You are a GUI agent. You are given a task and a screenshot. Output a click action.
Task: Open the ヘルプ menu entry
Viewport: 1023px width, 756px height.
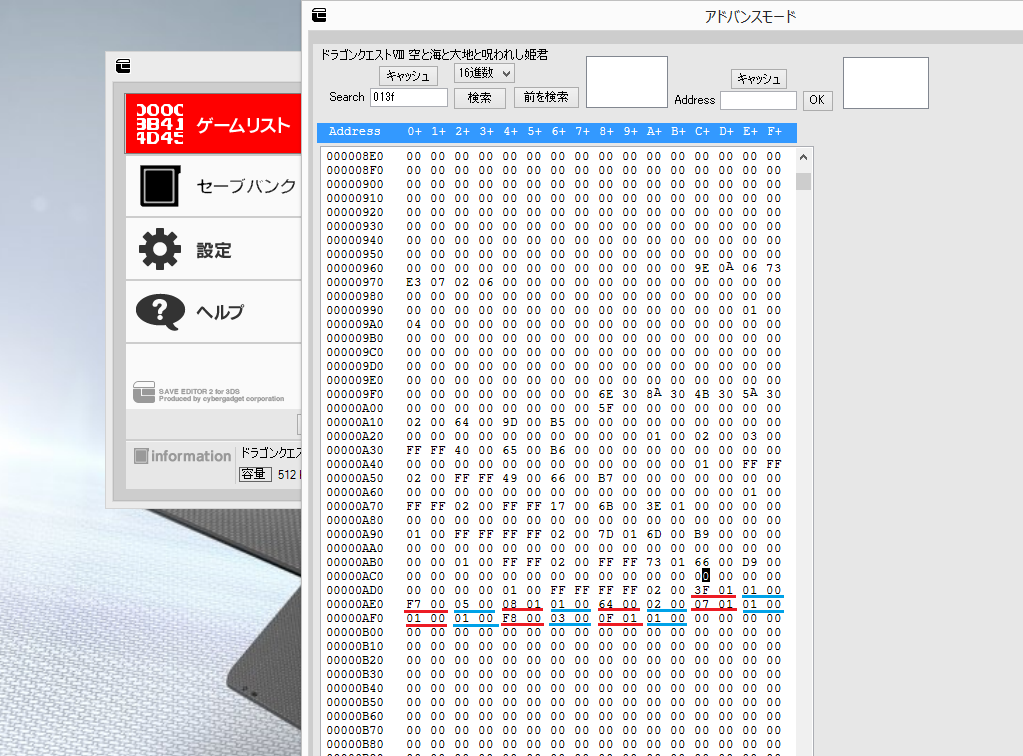pos(213,312)
